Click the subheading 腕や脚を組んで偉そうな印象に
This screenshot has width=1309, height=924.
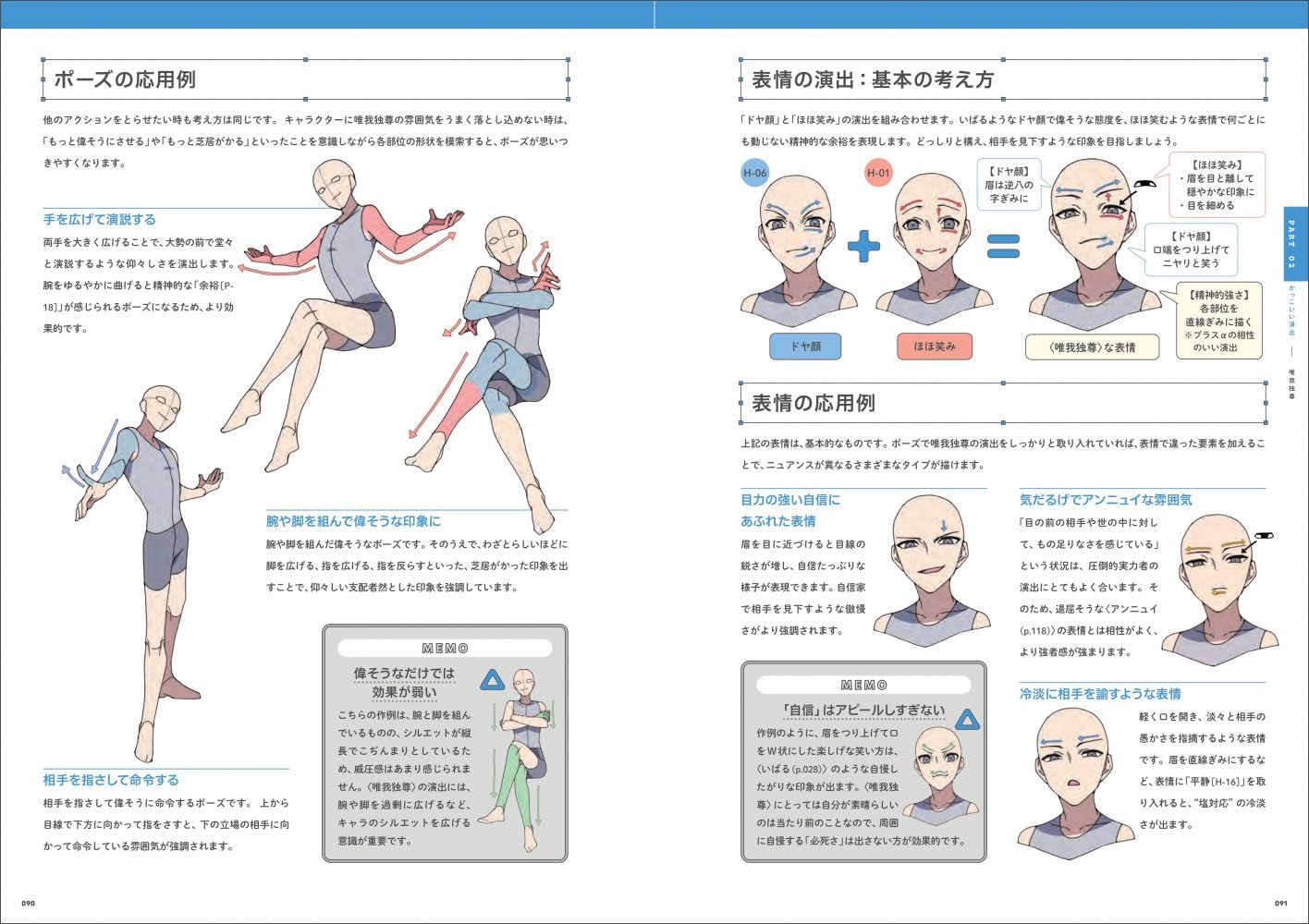[x=353, y=521]
